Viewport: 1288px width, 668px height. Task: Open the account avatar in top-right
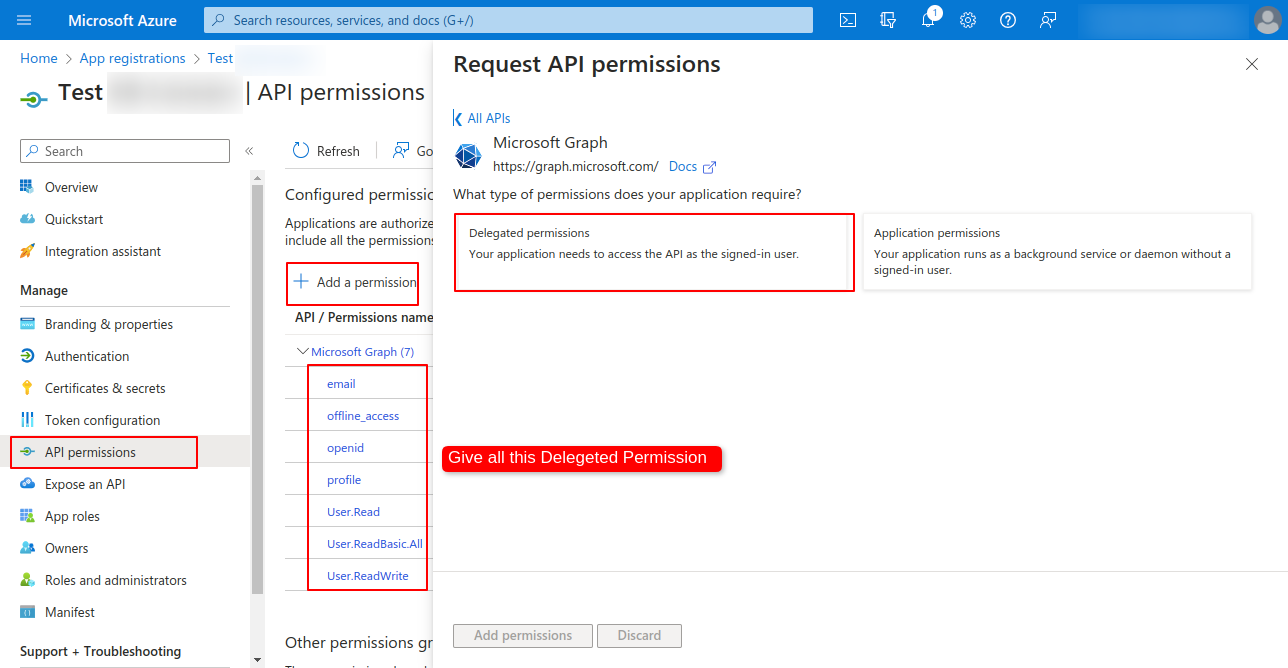click(1268, 20)
